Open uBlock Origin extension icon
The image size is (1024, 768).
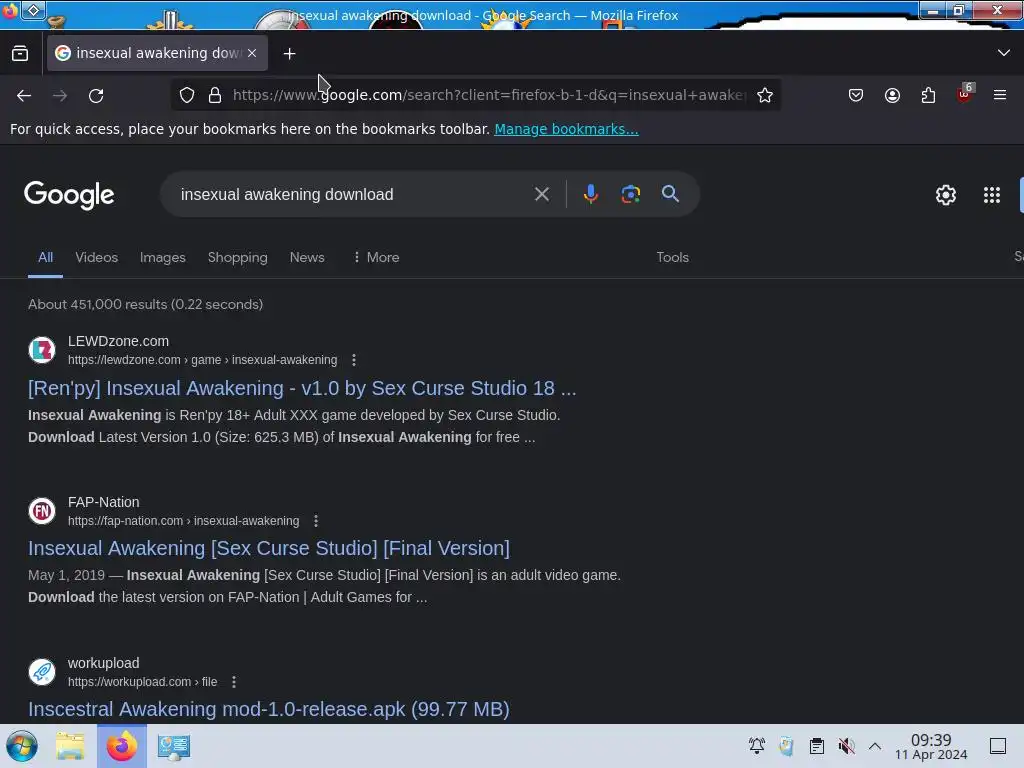pos(965,94)
